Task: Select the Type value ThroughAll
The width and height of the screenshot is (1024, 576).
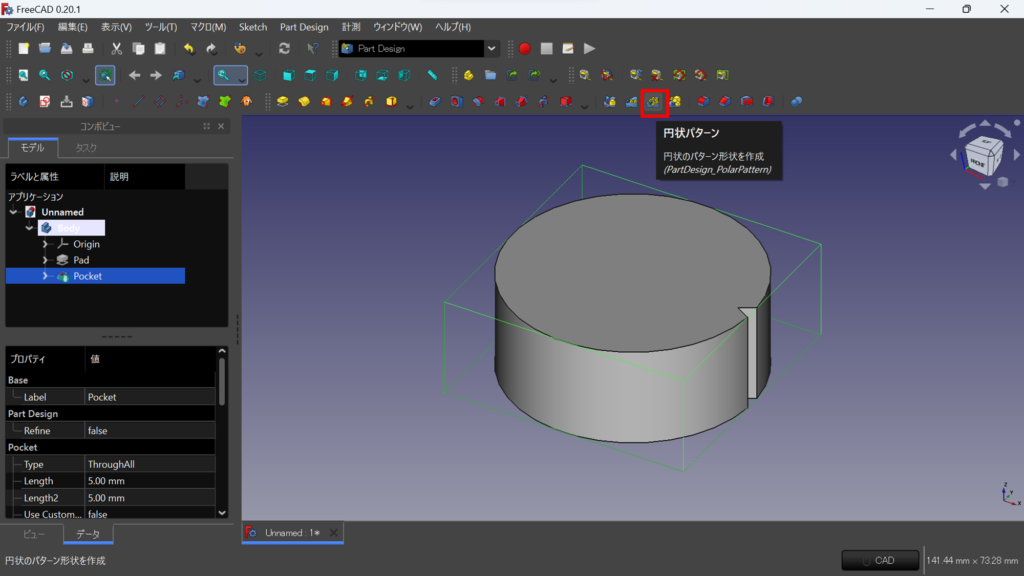Action: click(x=150, y=464)
